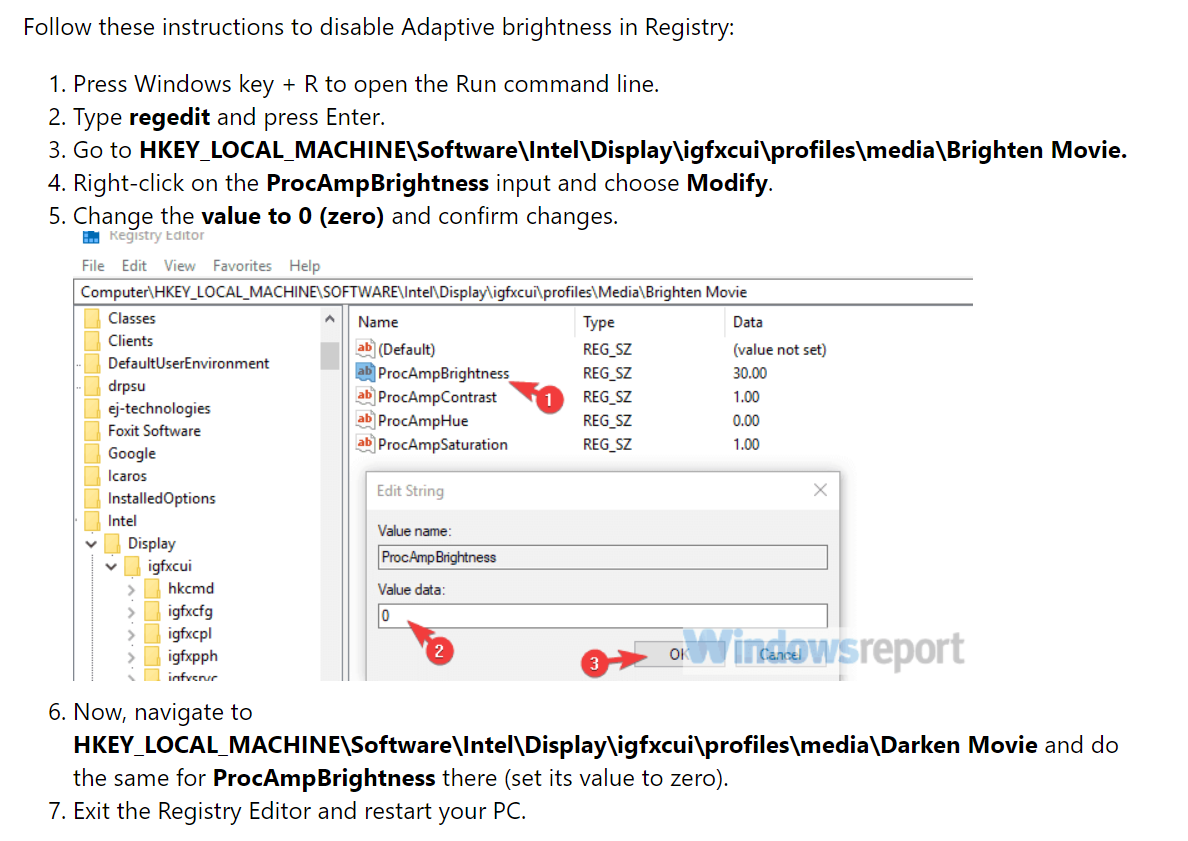Click the registry address path bar
1188x841 pixels.
coord(523,292)
